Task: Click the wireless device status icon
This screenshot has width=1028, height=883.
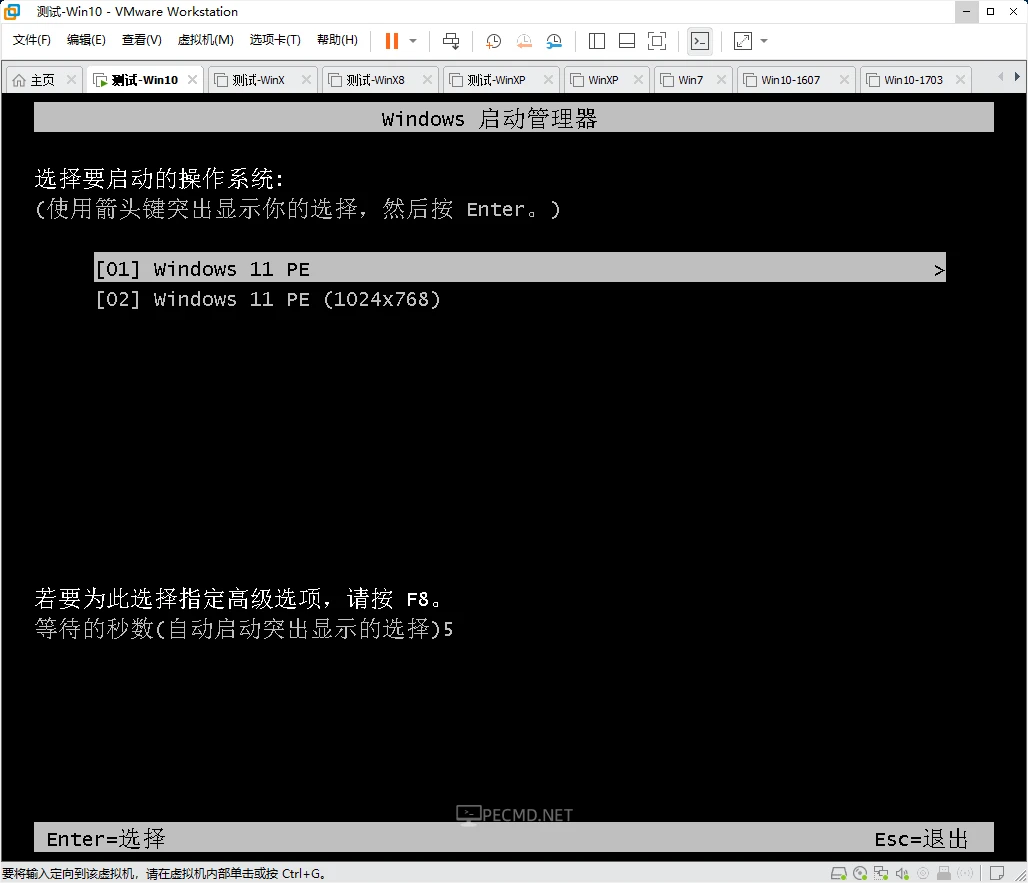Action: 965,873
